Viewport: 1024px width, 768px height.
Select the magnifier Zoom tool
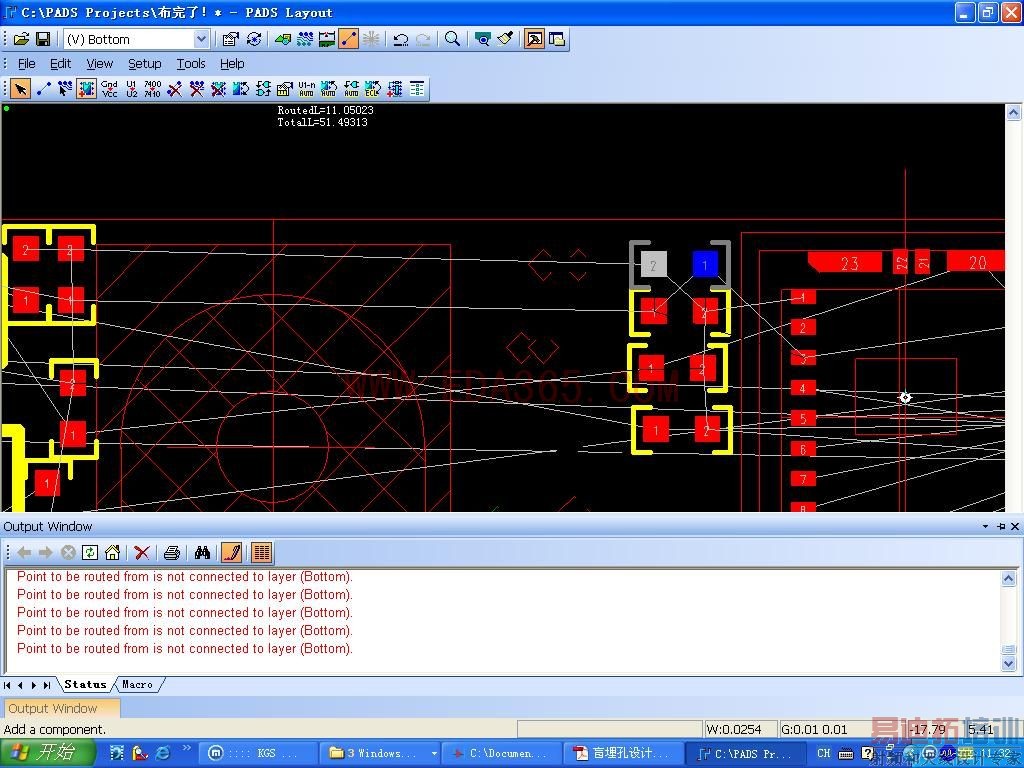coord(452,39)
